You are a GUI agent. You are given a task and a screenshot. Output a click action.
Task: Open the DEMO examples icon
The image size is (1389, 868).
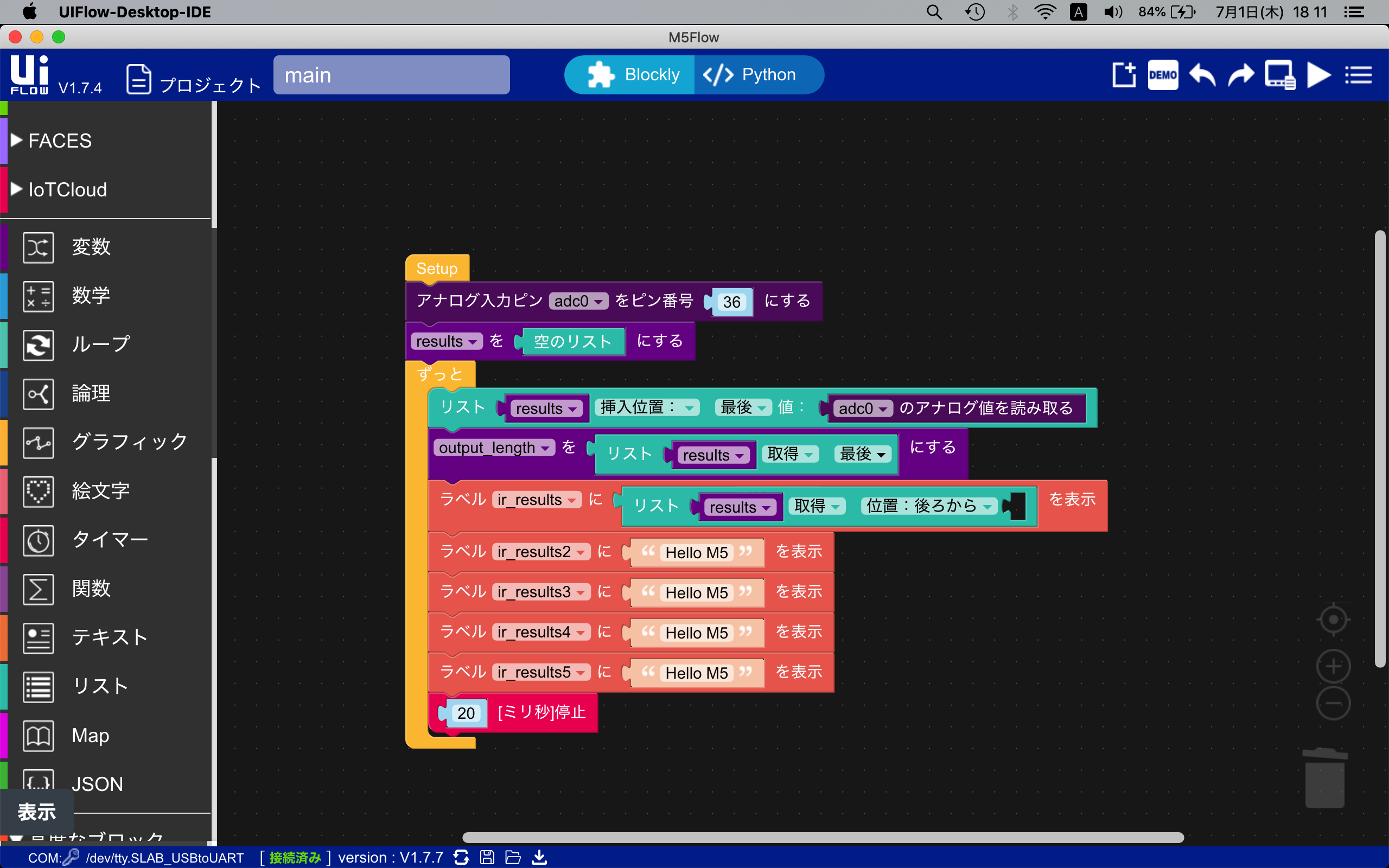point(1163,75)
